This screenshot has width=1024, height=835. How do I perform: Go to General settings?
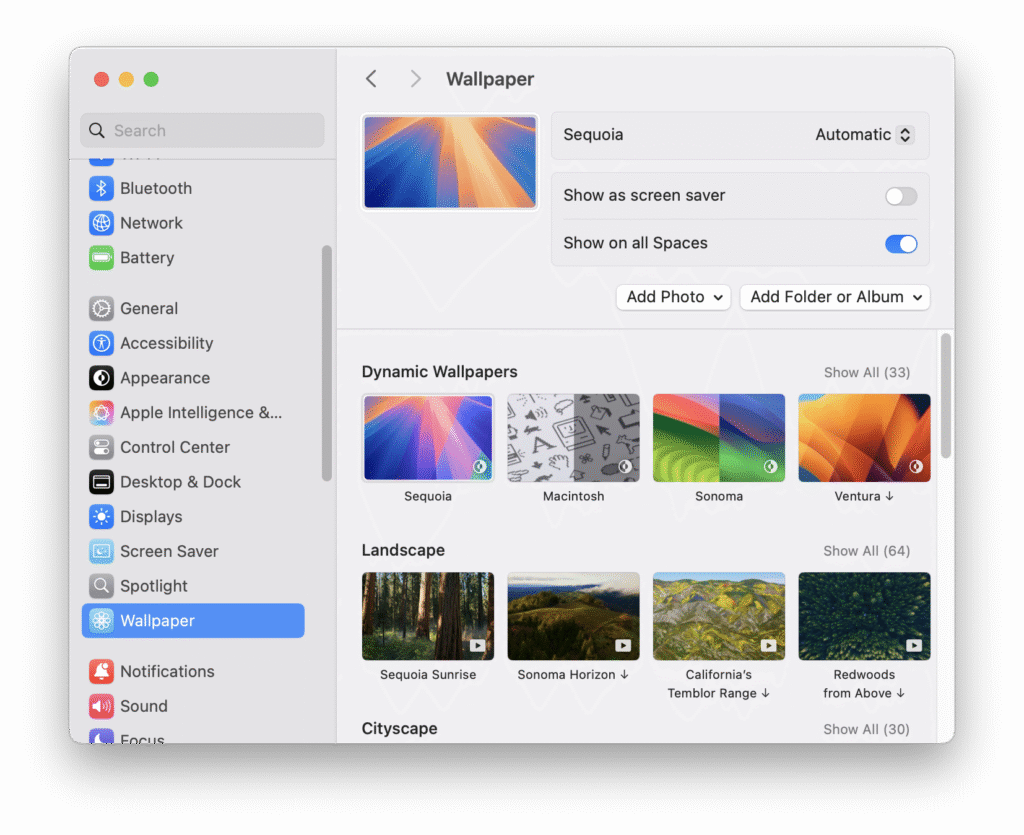click(193, 308)
